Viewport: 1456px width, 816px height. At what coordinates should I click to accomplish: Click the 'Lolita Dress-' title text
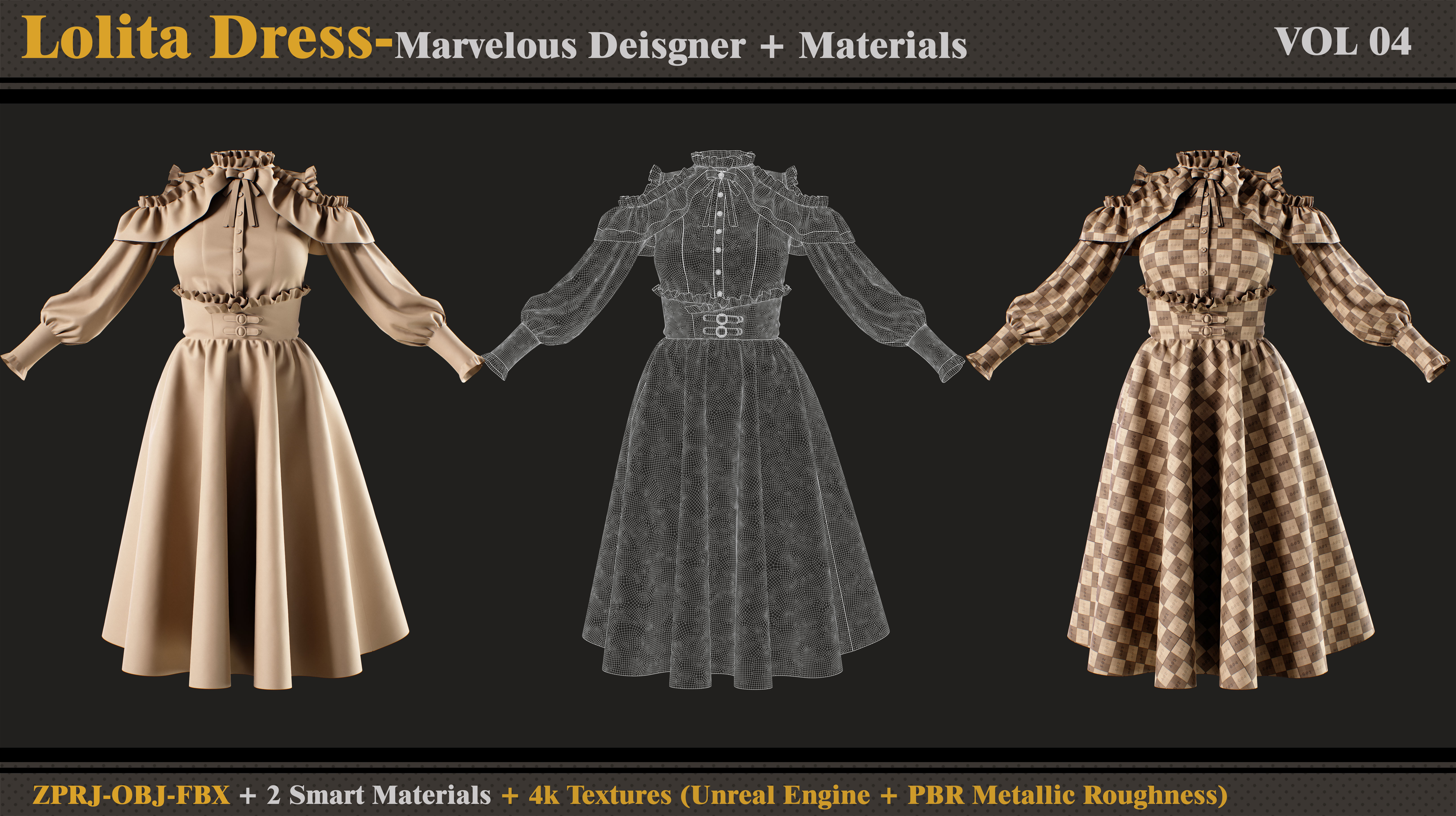(207, 37)
